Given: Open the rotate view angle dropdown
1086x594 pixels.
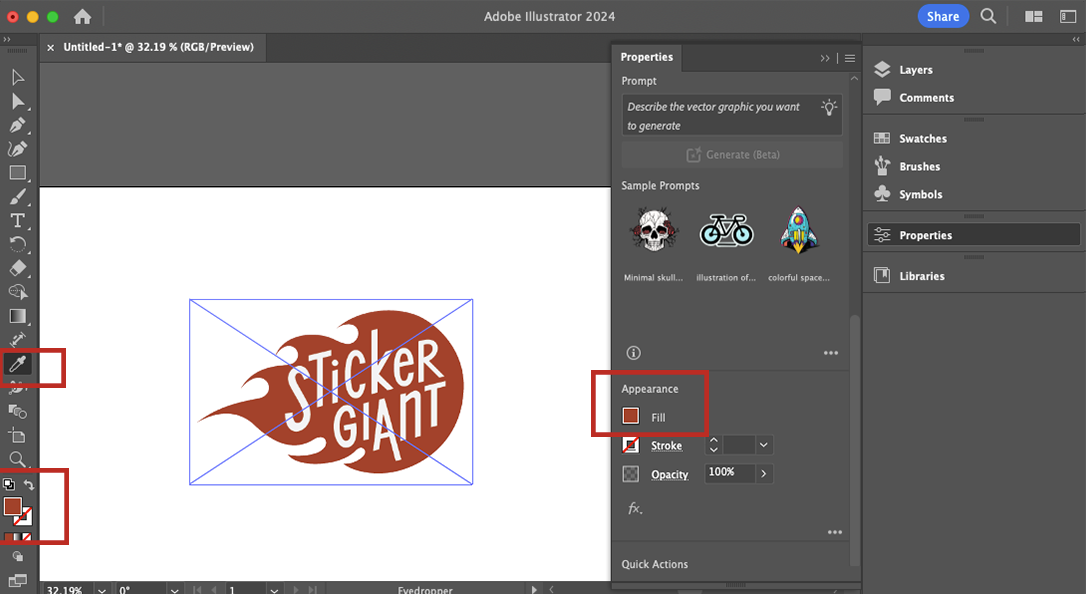Looking at the screenshot, I should [x=175, y=590].
